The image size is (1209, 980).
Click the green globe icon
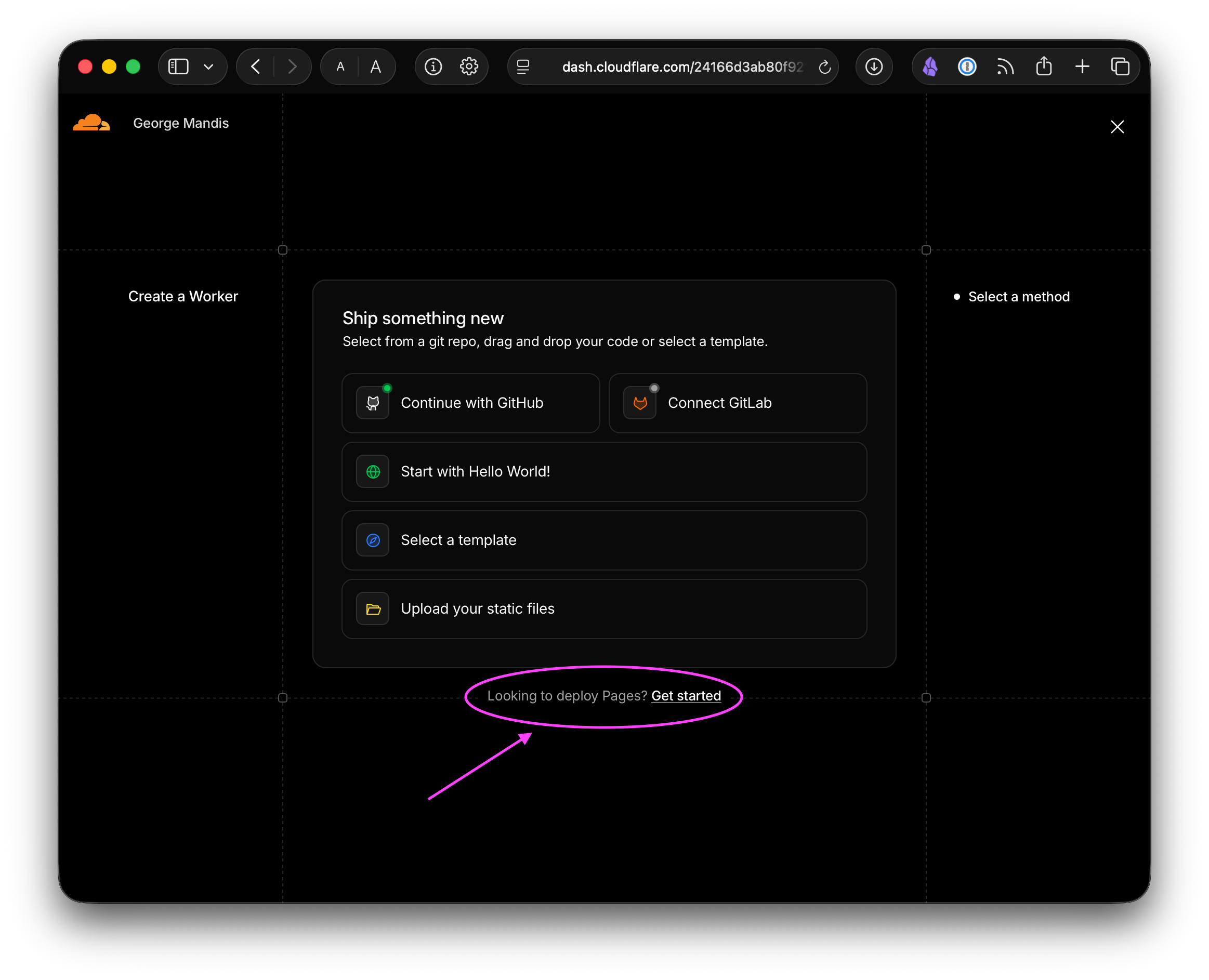click(x=373, y=471)
